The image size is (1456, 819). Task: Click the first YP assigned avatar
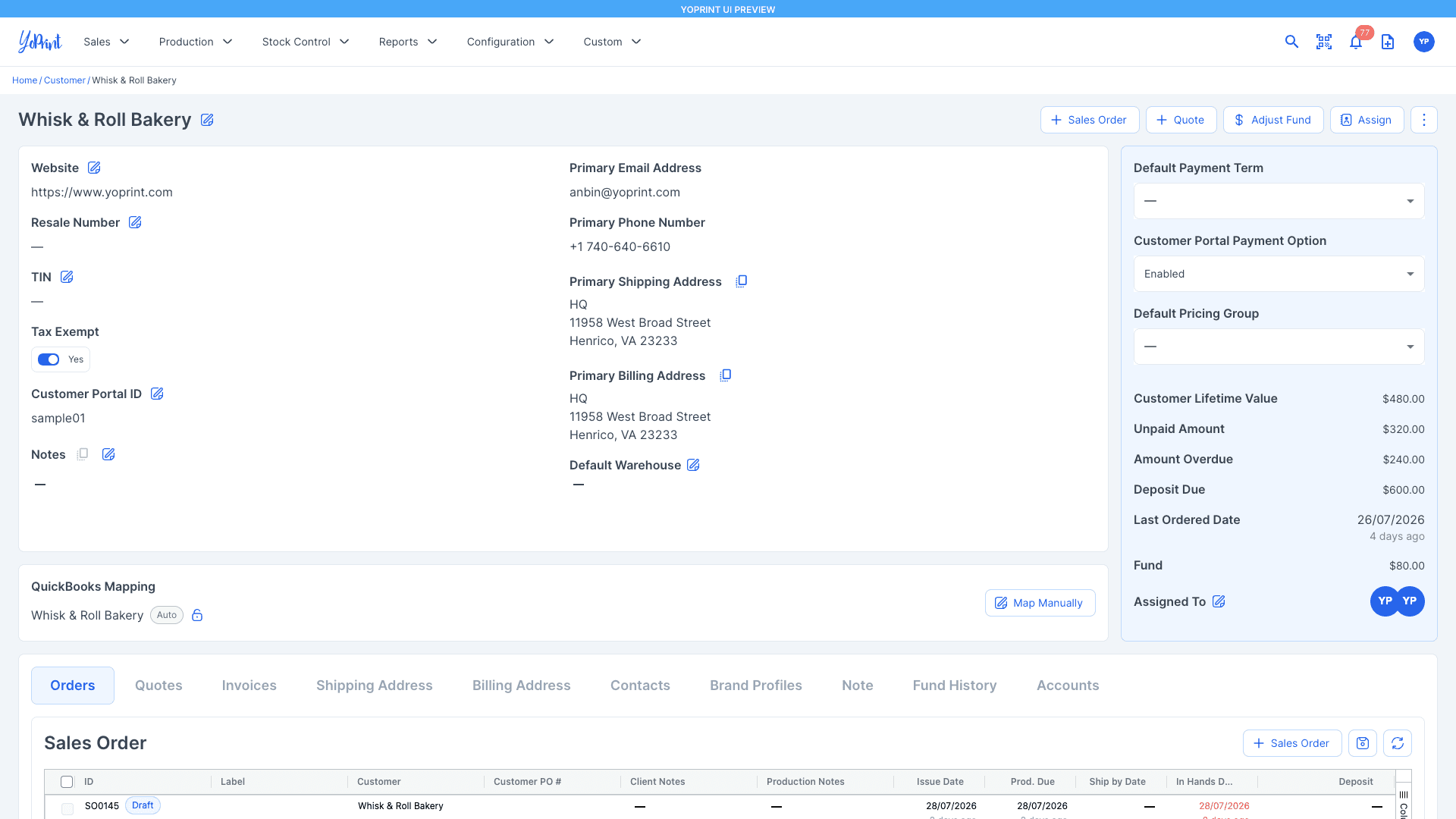[1385, 601]
